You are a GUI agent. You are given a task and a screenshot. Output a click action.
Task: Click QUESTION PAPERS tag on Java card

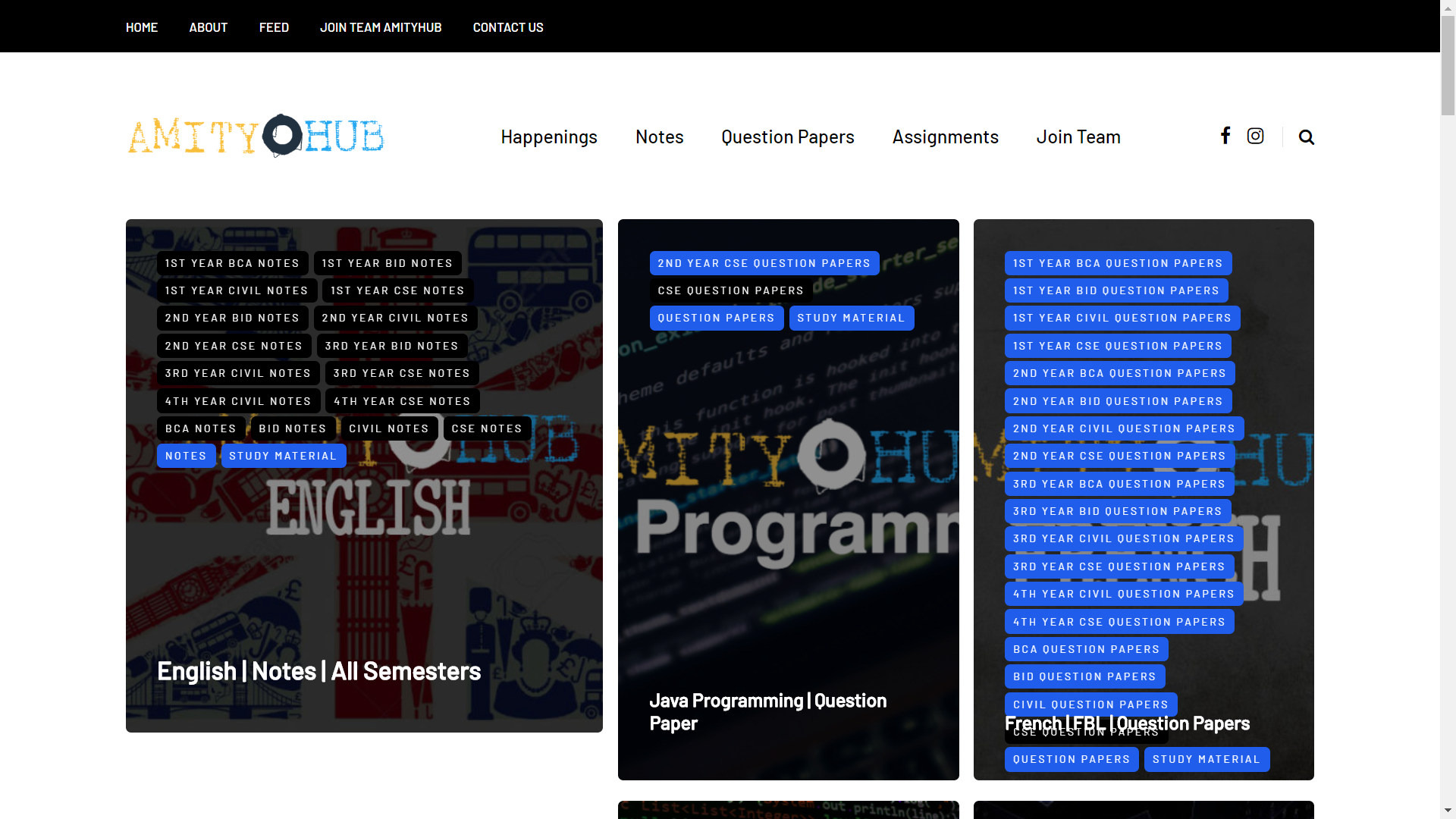pyautogui.click(x=716, y=318)
